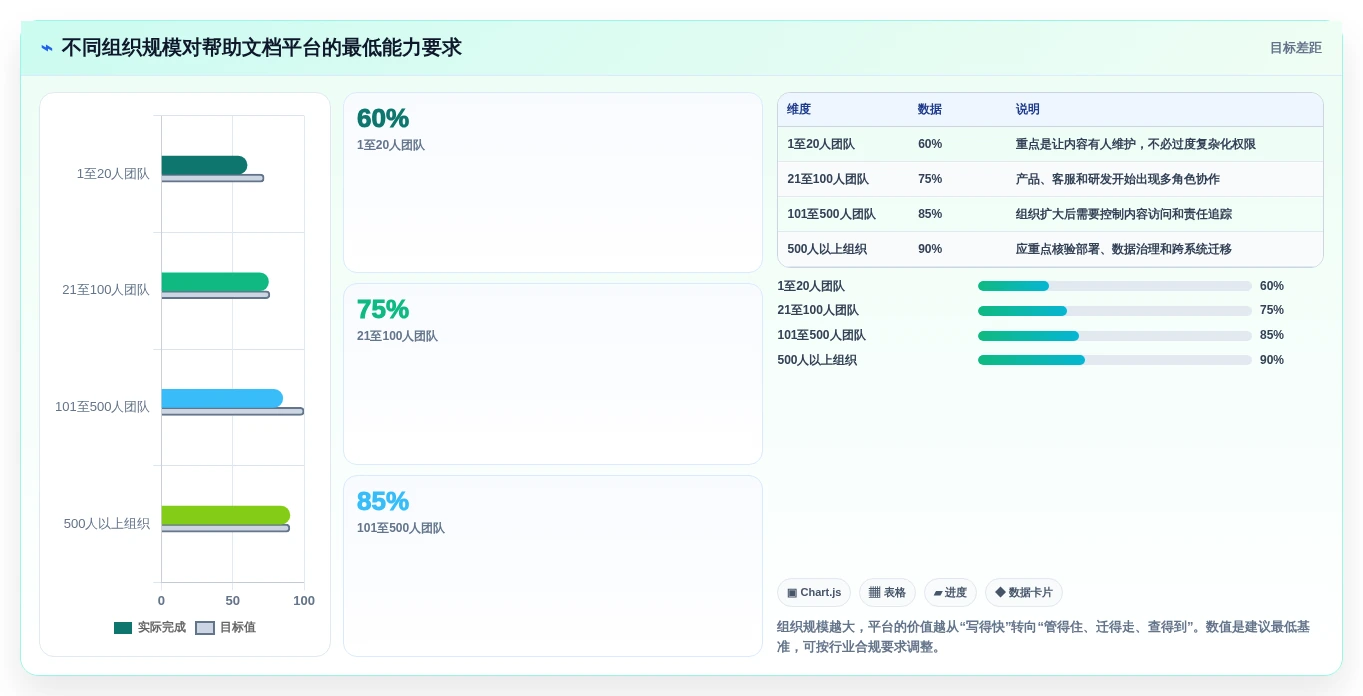
Task: Click table cell 85% in 数据 column
Action: click(930, 214)
